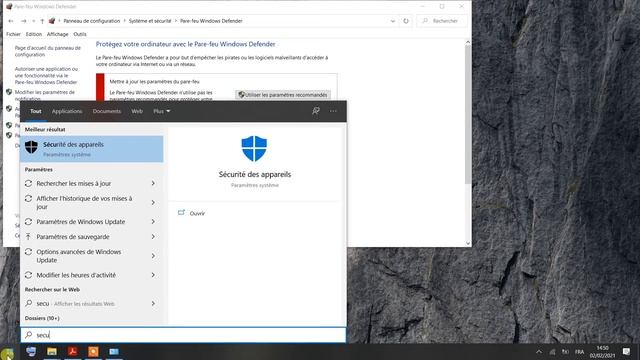640x360 pixels.
Task: Open the first taskbar app icon
Action: tap(31, 351)
